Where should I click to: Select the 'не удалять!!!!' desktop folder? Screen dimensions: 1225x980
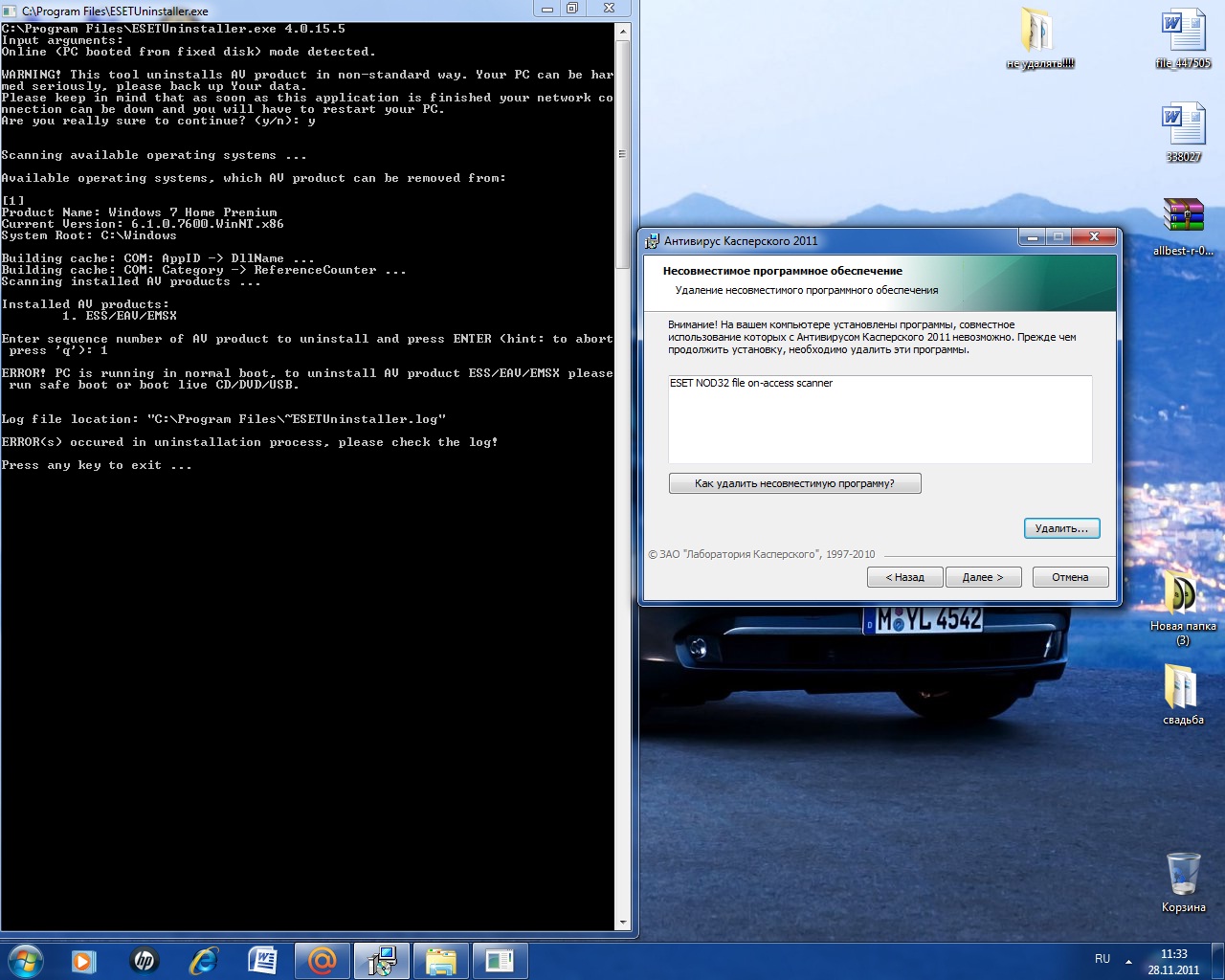coord(1039,39)
